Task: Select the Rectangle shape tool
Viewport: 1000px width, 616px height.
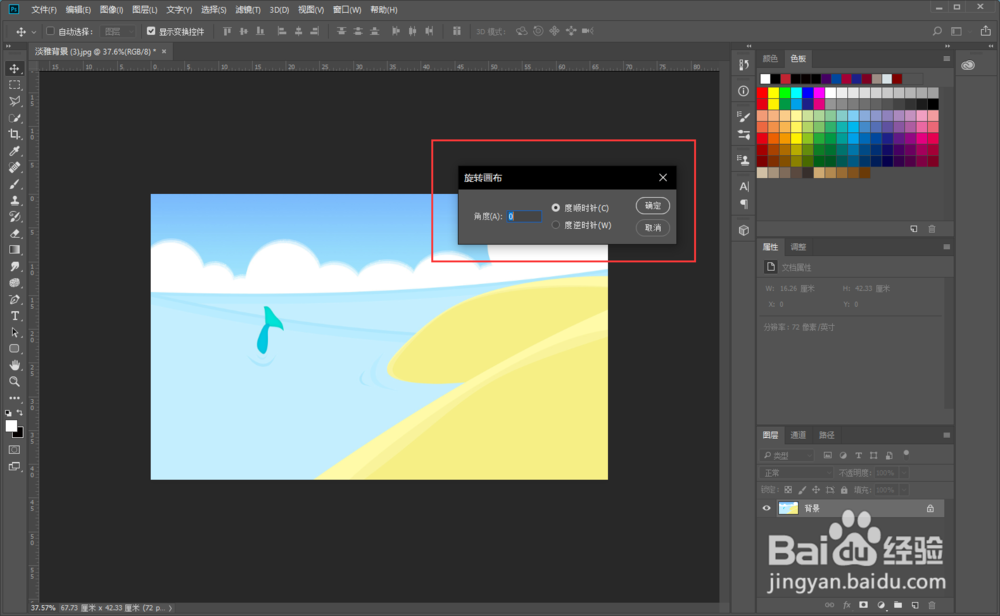Action: pyautogui.click(x=14, y=349)
